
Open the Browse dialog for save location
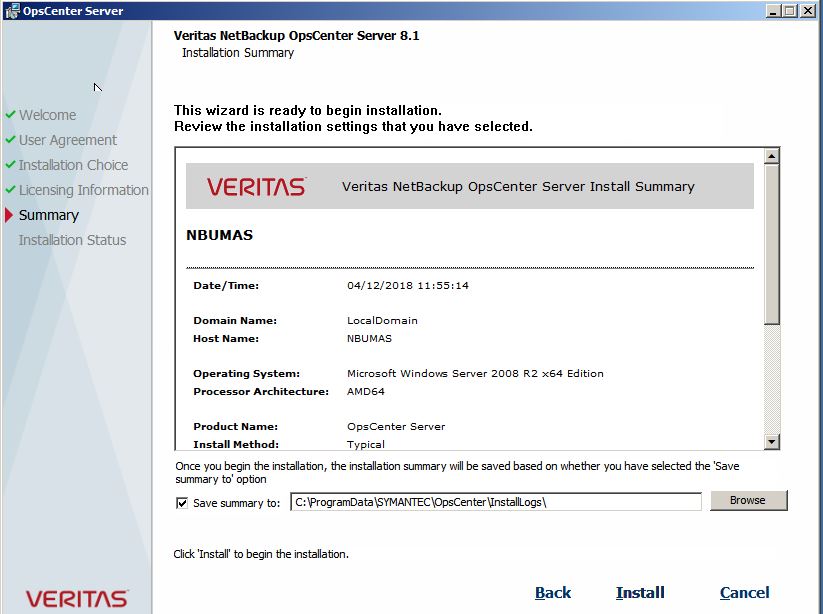(x=748, y=500)
